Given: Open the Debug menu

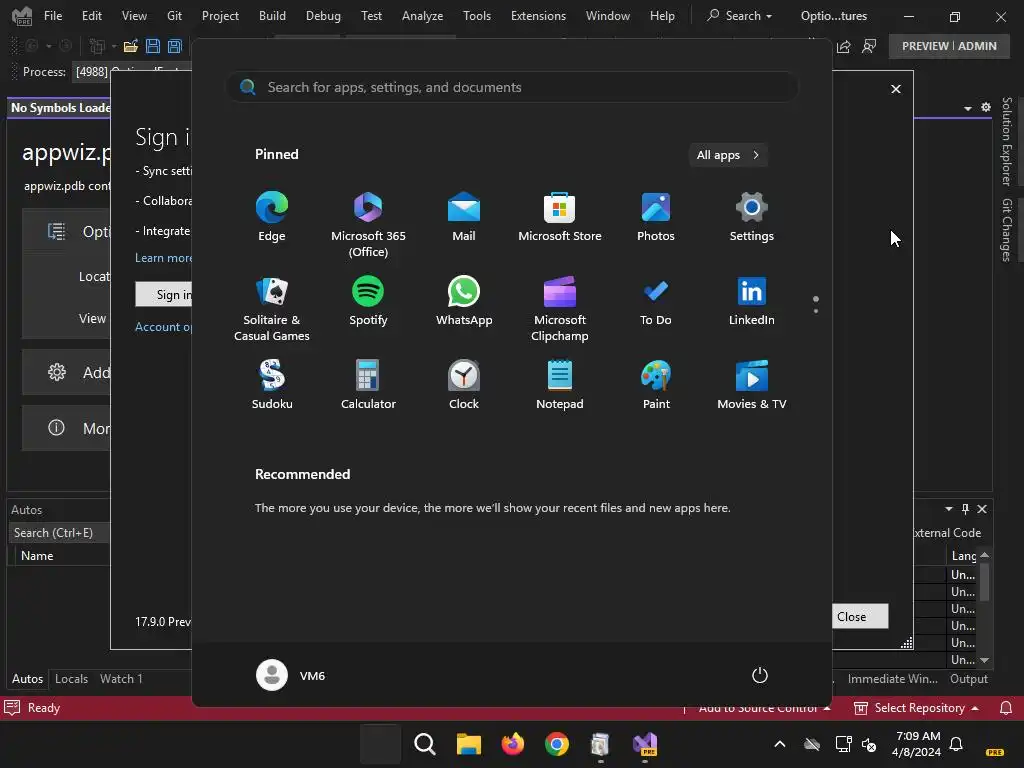Looking at the screenshot, I should coord(323,16).
